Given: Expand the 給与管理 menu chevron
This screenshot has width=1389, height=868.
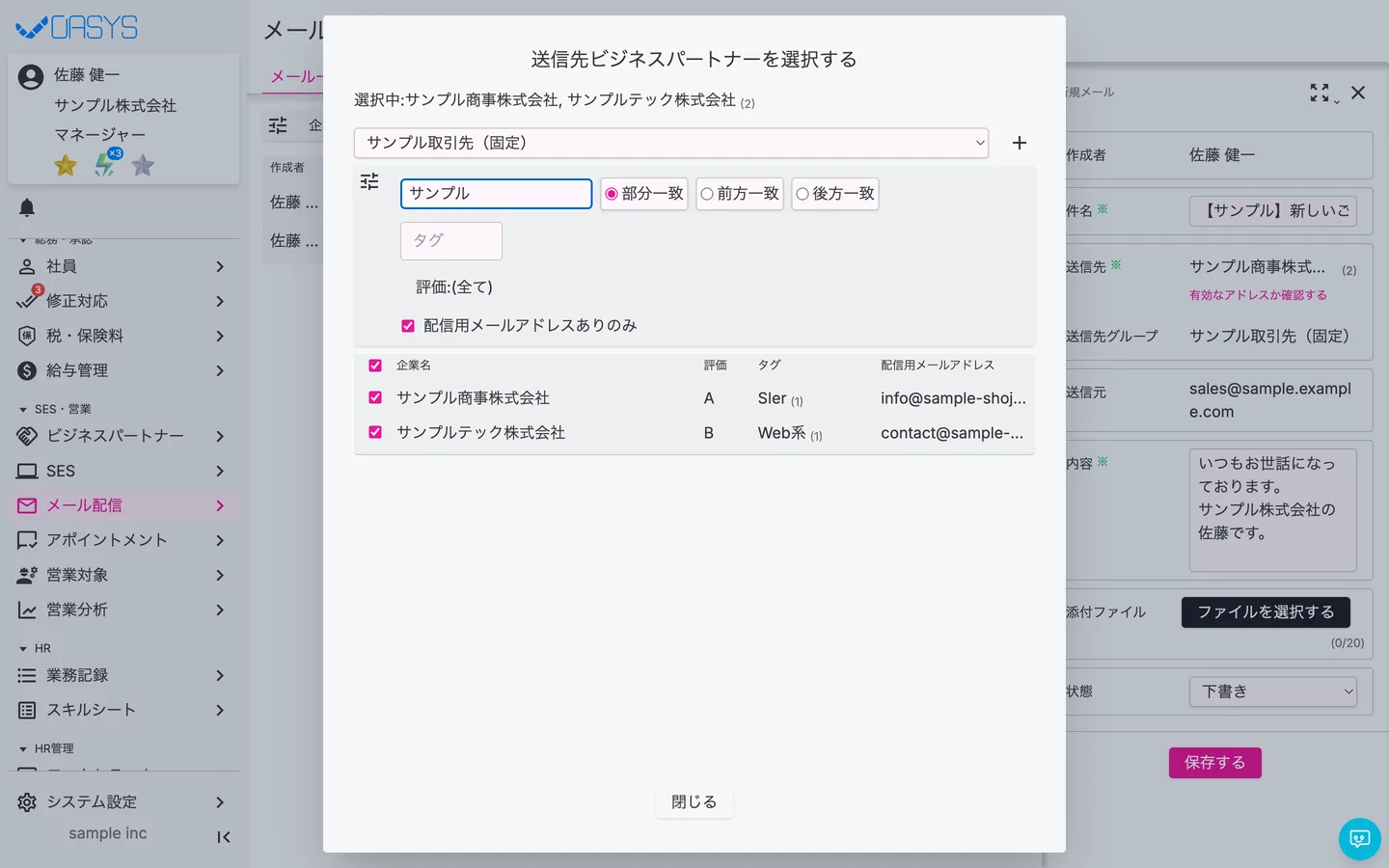Looking at the screenshot, I should pyautogui.click(x=220, y=370).
